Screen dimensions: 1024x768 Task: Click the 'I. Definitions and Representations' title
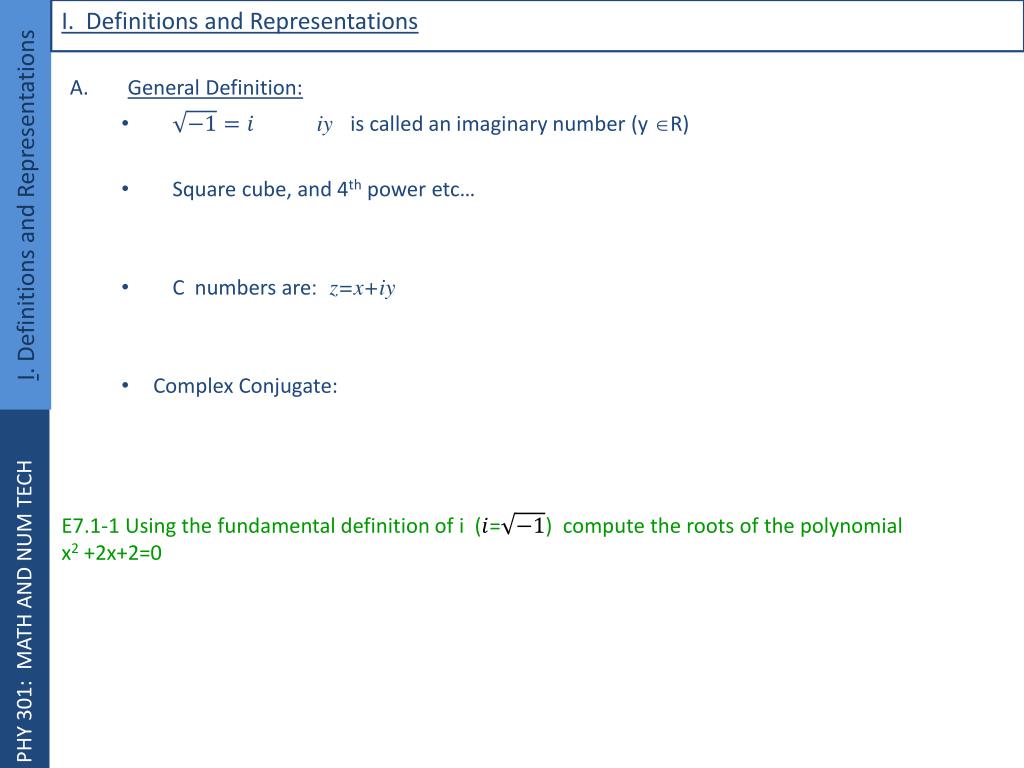click(x=240, y=22)
